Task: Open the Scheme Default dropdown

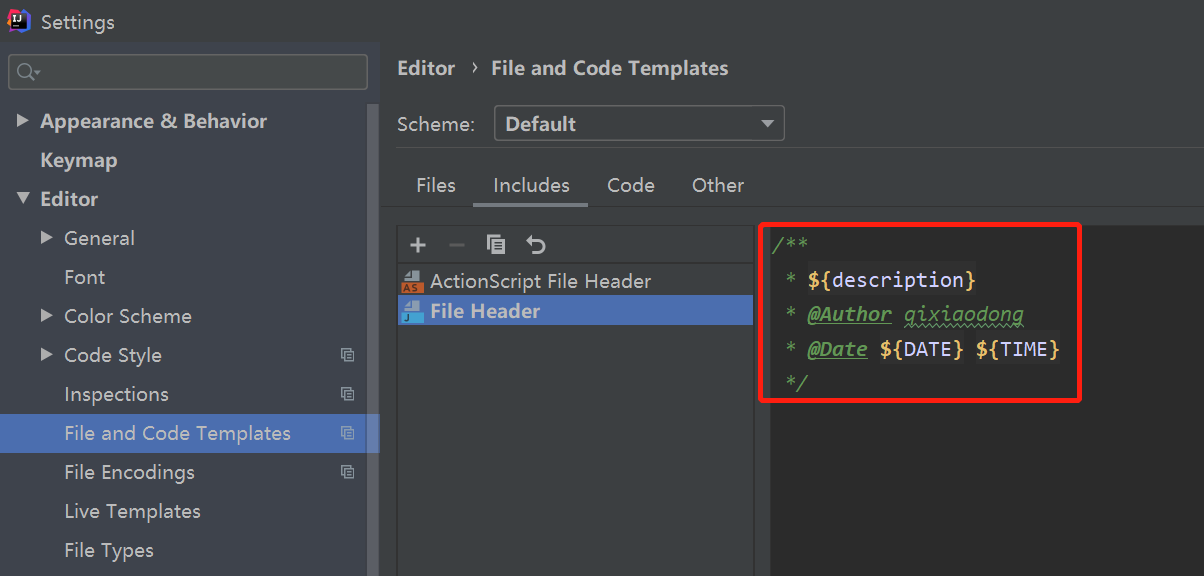Action: pyautogui.click(x=640, y=124)
